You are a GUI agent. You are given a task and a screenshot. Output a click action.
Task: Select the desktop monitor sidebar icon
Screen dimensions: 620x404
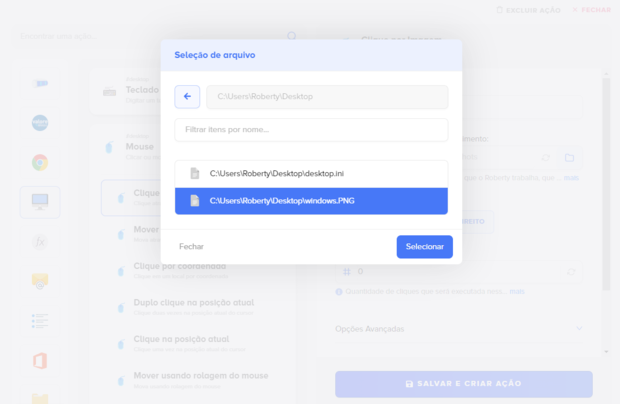[40, 202]
